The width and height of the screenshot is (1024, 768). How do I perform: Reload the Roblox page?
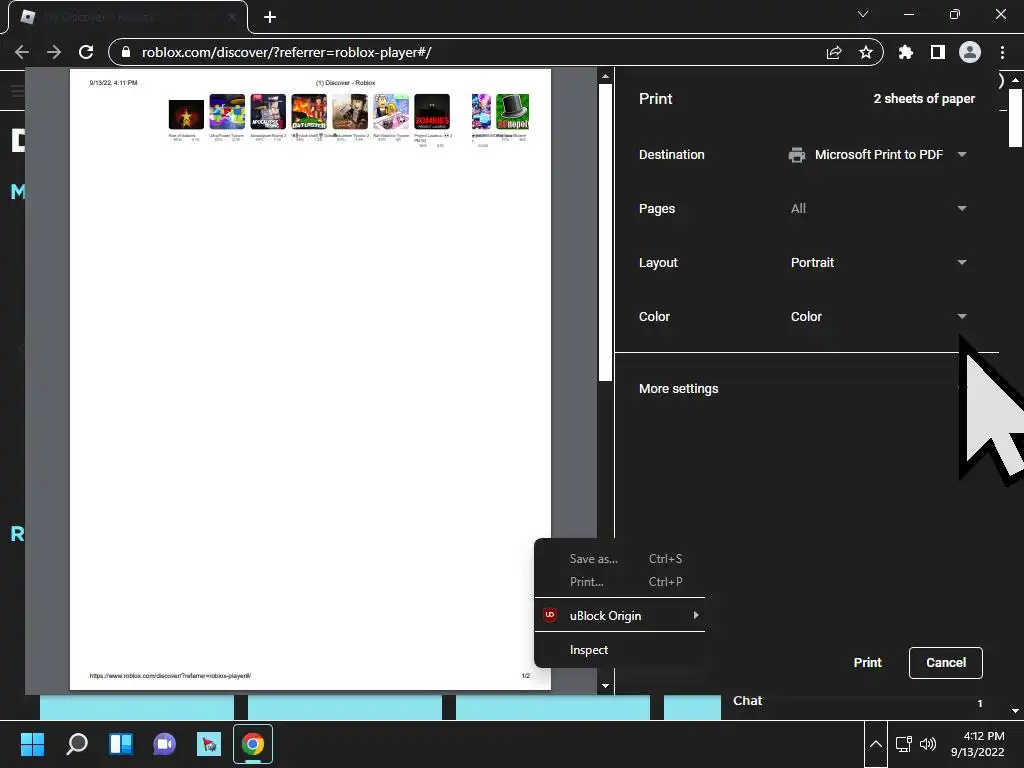point(86,52)
